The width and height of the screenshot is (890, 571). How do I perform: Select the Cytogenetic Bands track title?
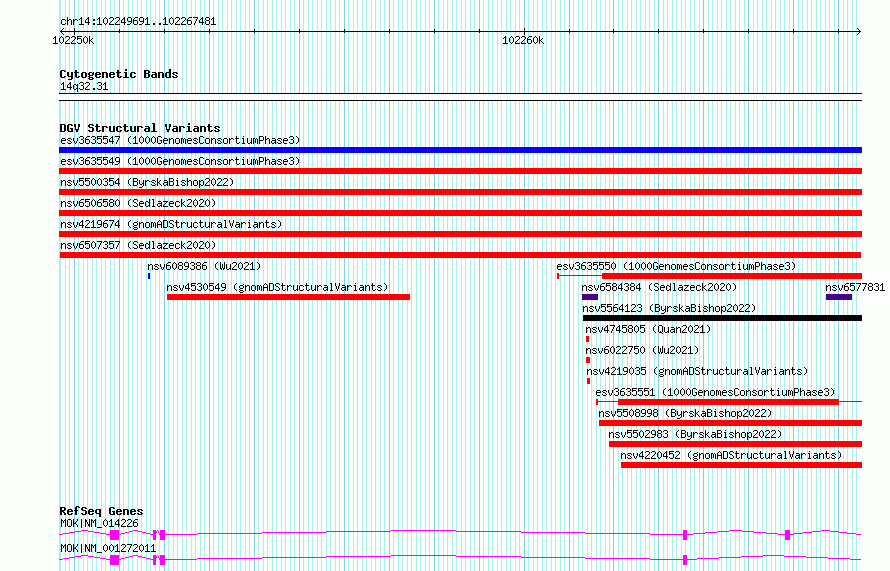(119, 74)
